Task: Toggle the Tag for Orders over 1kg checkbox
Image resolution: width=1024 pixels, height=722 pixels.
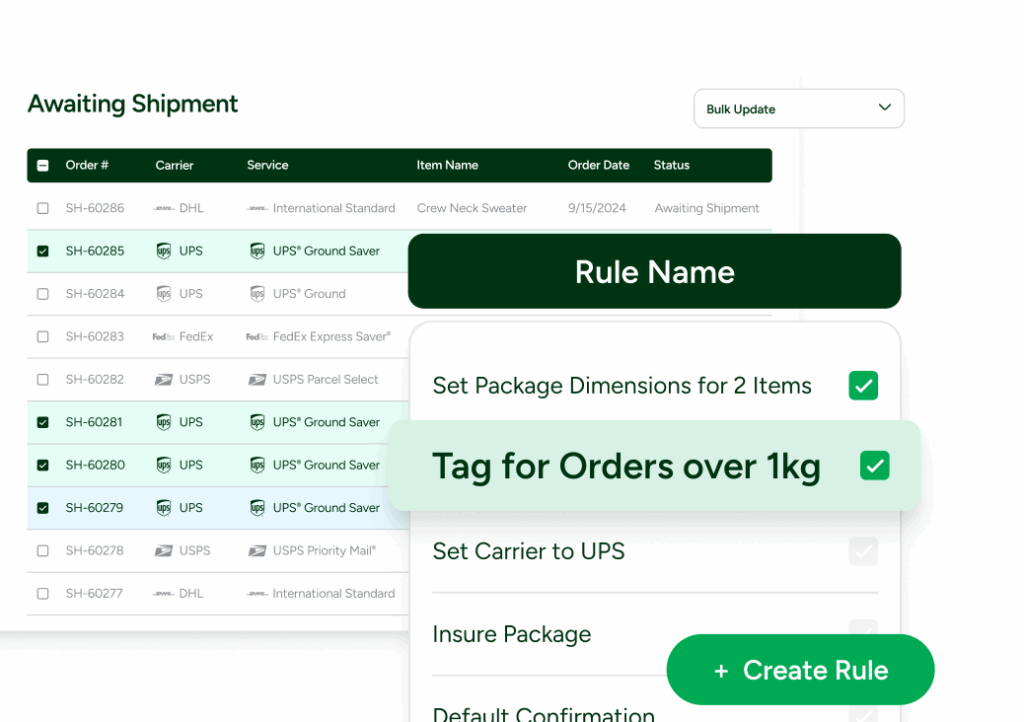Action: [x=874, y=466]
